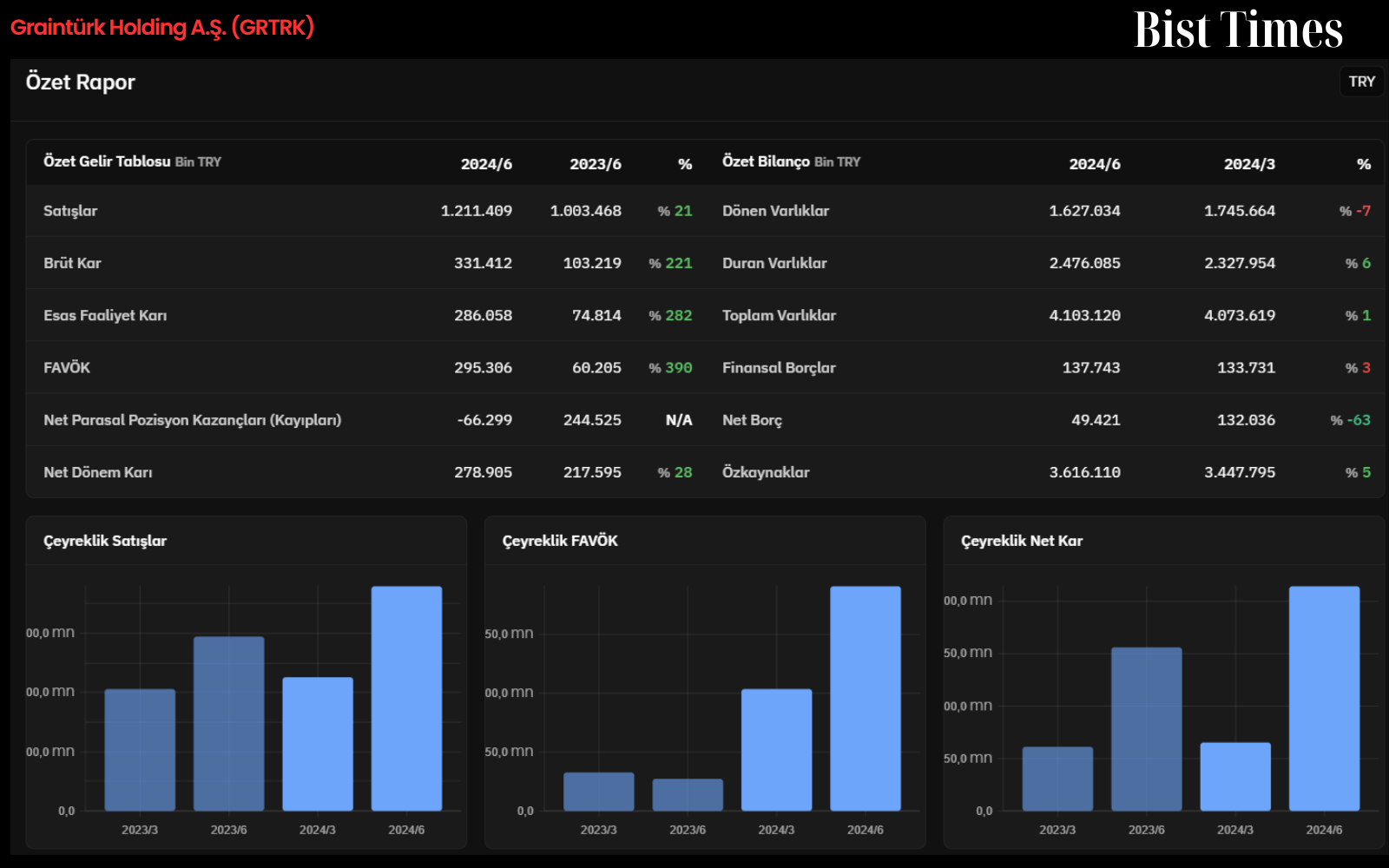Click the Graintürk Holding A.Ş. (GRTRK) title
Viewport: 1389px width, 868px height.
162,28
